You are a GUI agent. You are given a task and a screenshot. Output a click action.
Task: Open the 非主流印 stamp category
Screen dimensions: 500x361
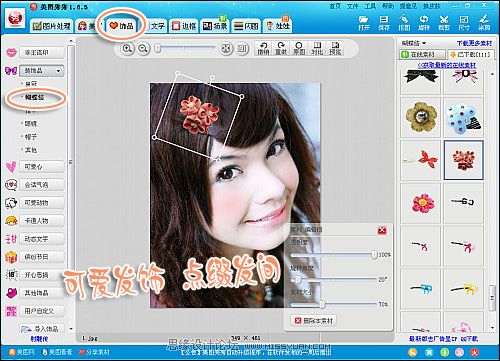click(42, 52)
